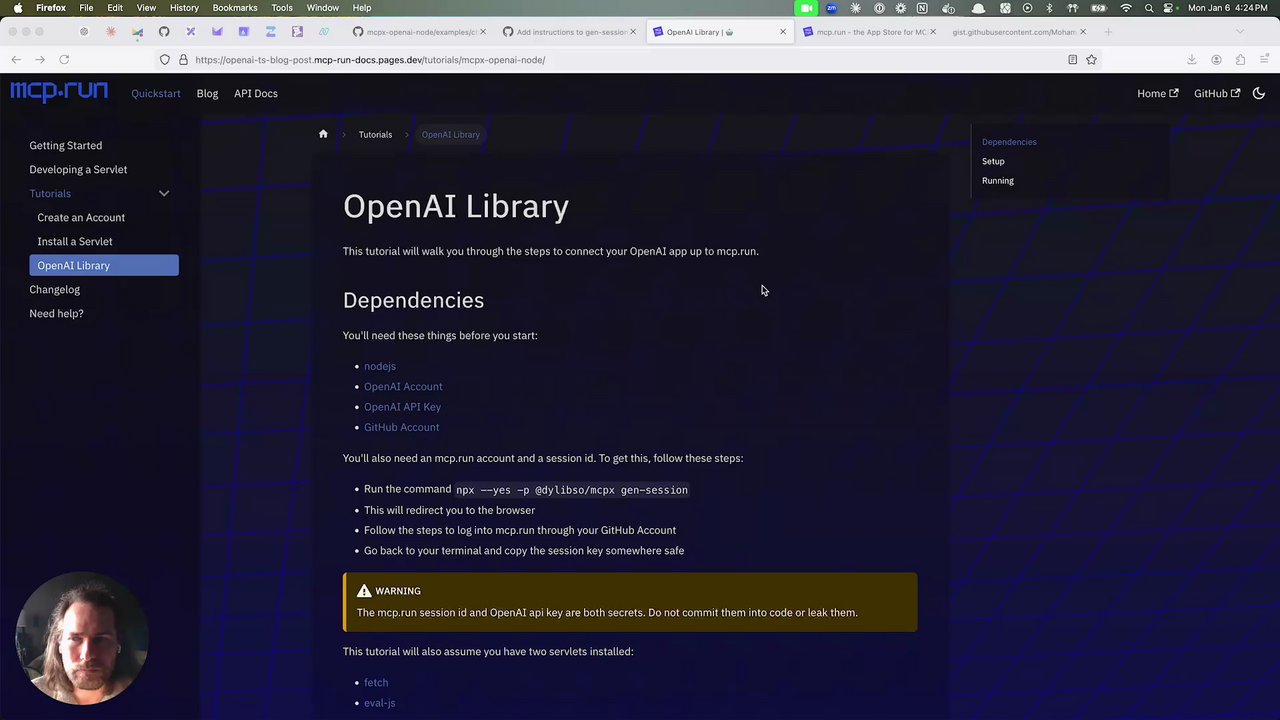1280x720 pixels.
Task: Open the Home external link
Action: click(x=1158, y=93)
